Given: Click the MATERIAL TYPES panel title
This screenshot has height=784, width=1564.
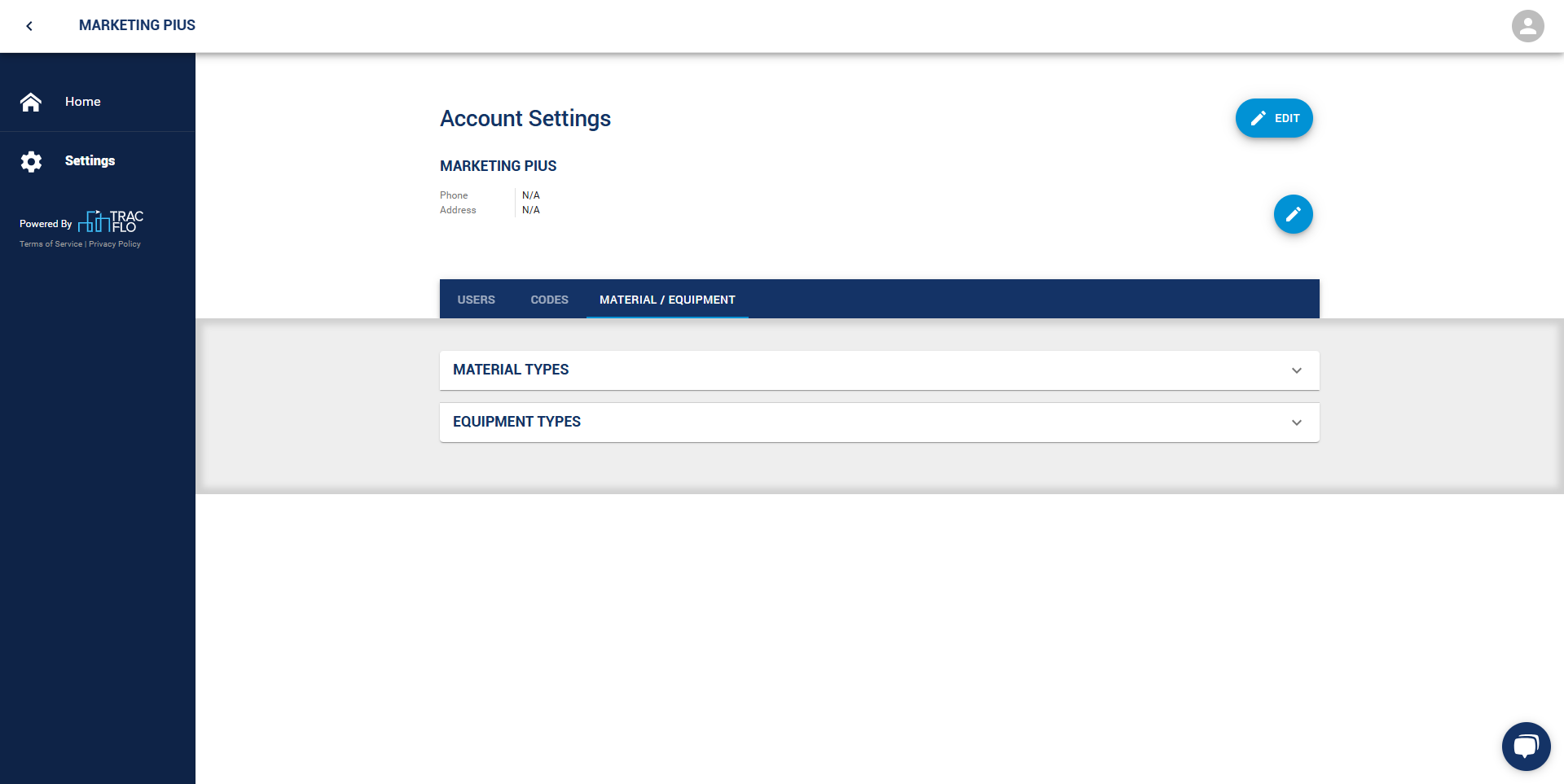Looking at the screenshot, I should point(511,370).
